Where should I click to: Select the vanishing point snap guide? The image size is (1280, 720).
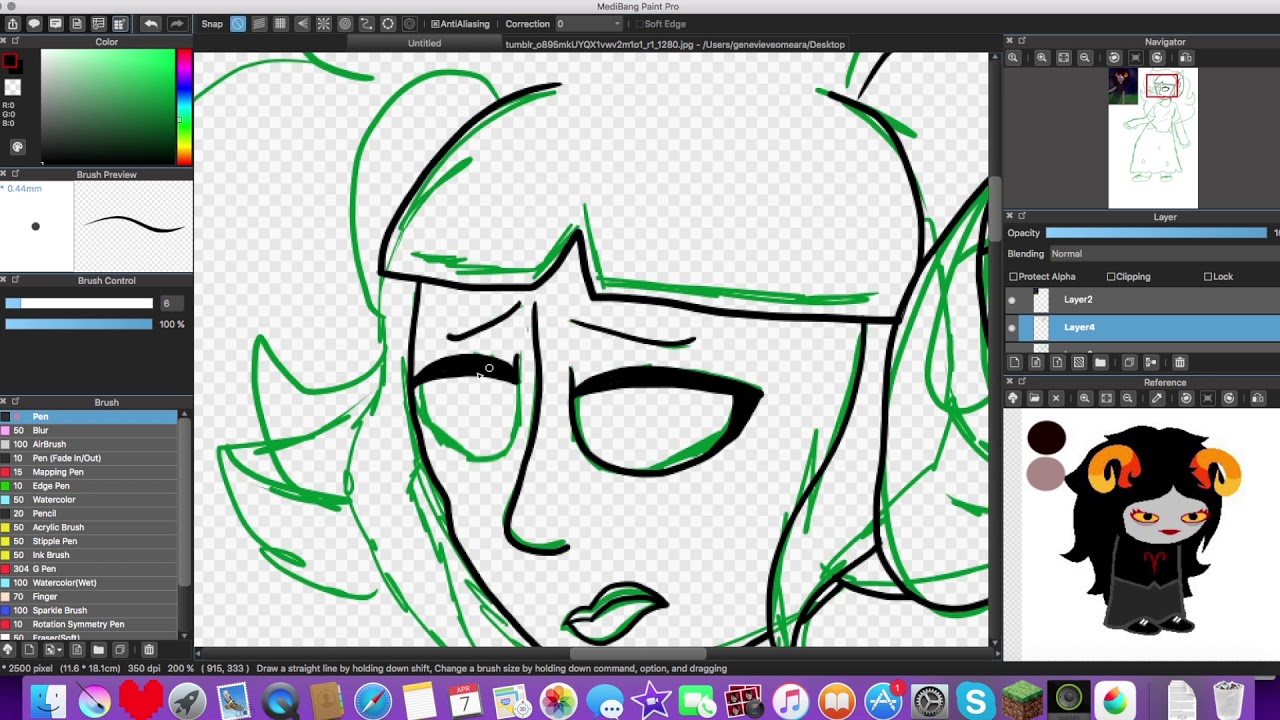(x=302, y=24)
